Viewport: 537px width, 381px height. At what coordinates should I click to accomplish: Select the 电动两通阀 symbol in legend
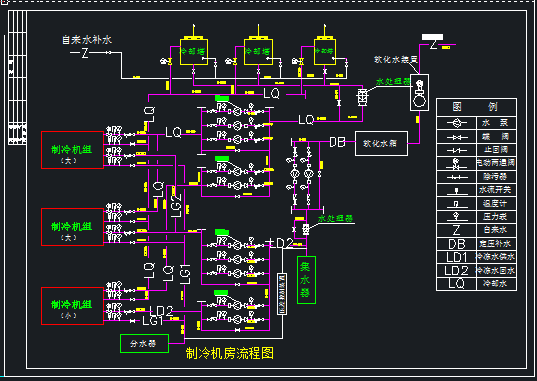point(457,164)
